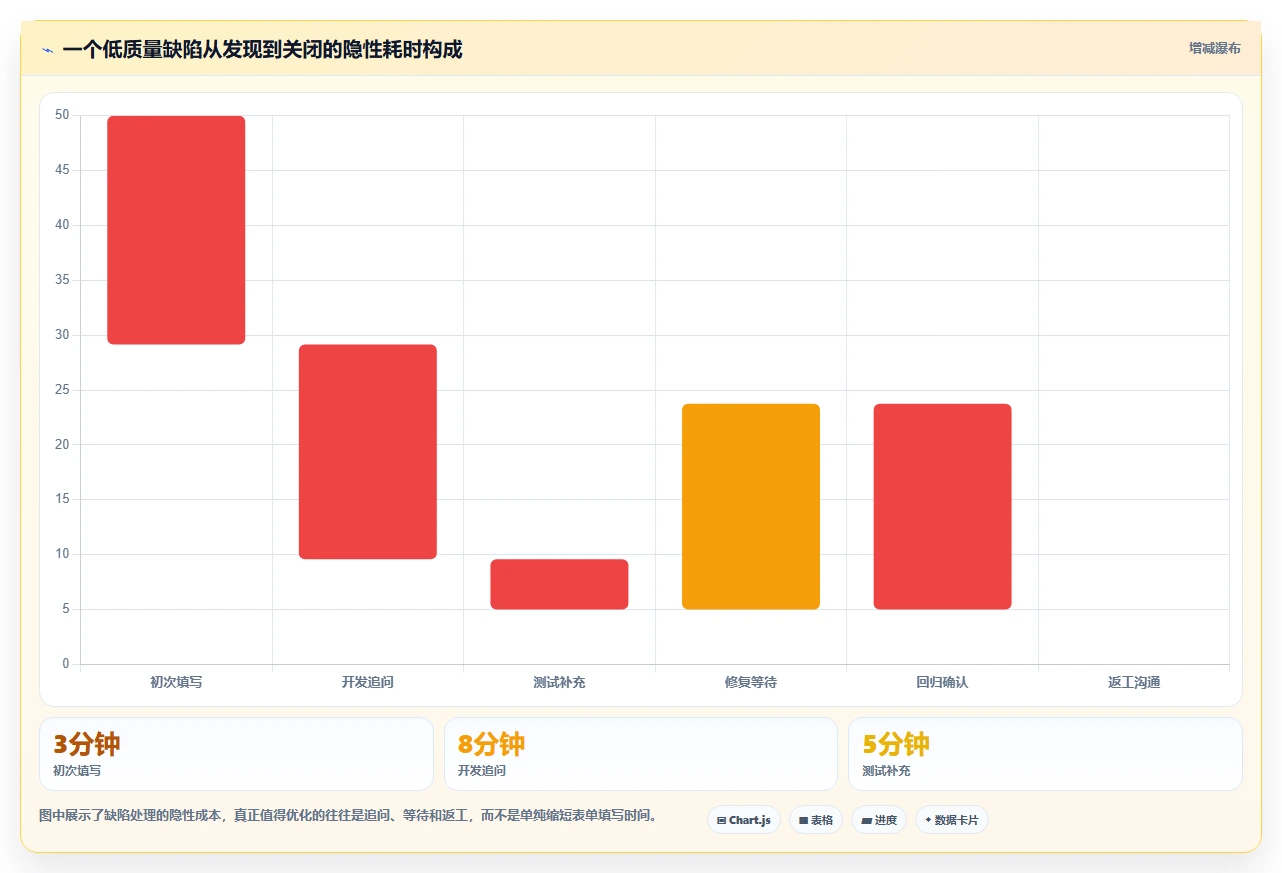Viewport: 1282px width, 873px height.
Task: Click the 初次填写 x-axis label
Action: (176, 682)
